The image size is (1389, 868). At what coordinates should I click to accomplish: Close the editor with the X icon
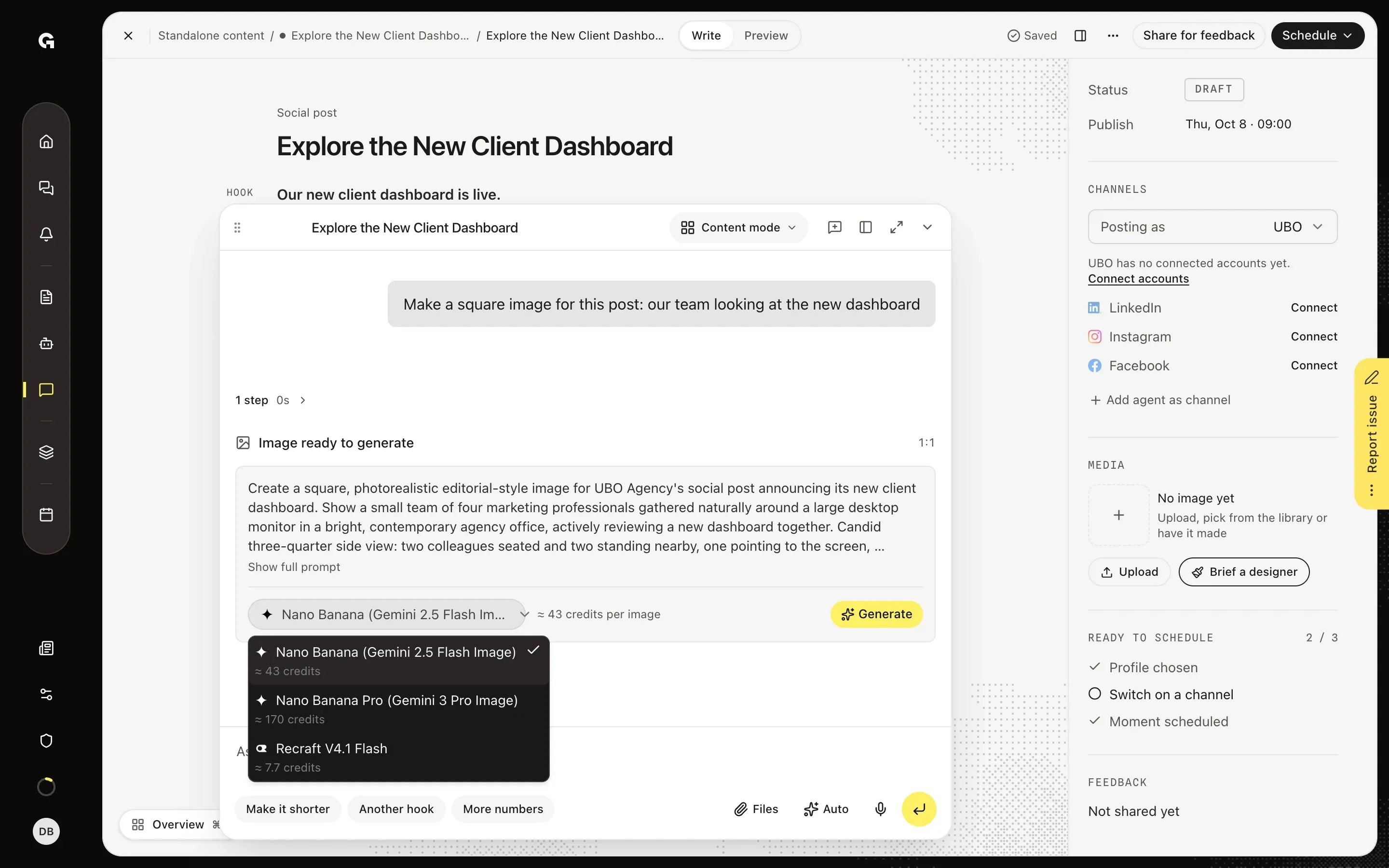(129, 36)
